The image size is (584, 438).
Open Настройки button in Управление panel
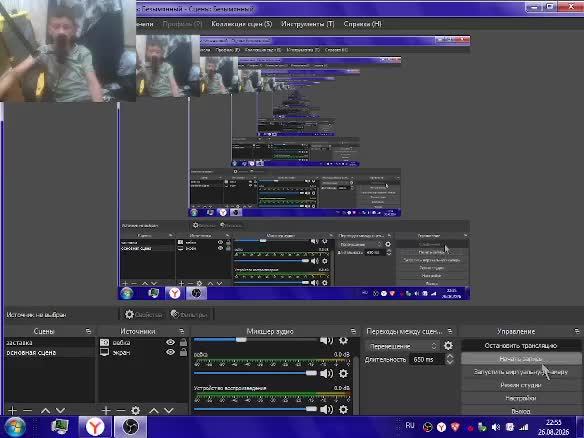(521, 398)
